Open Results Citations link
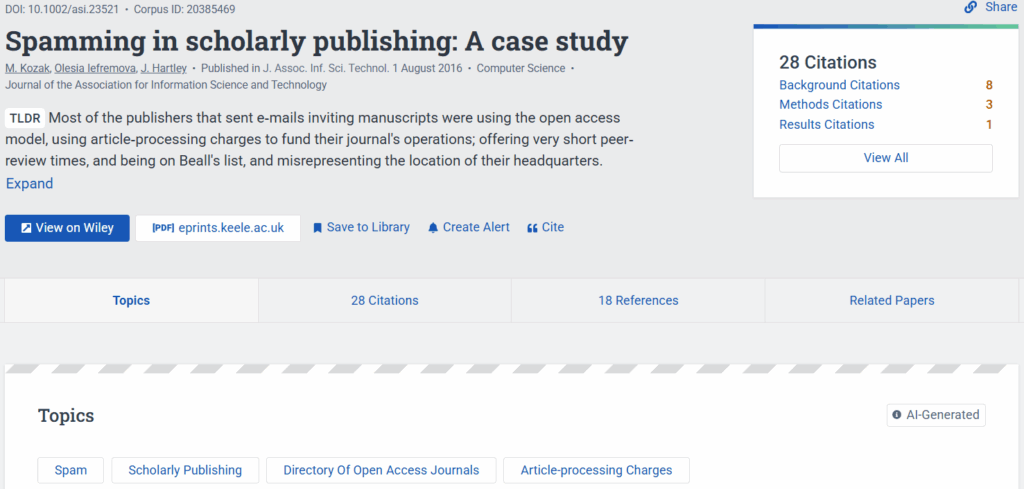Image resolution: width=1024 pixels, height=489 pixels. click(826, 125)
